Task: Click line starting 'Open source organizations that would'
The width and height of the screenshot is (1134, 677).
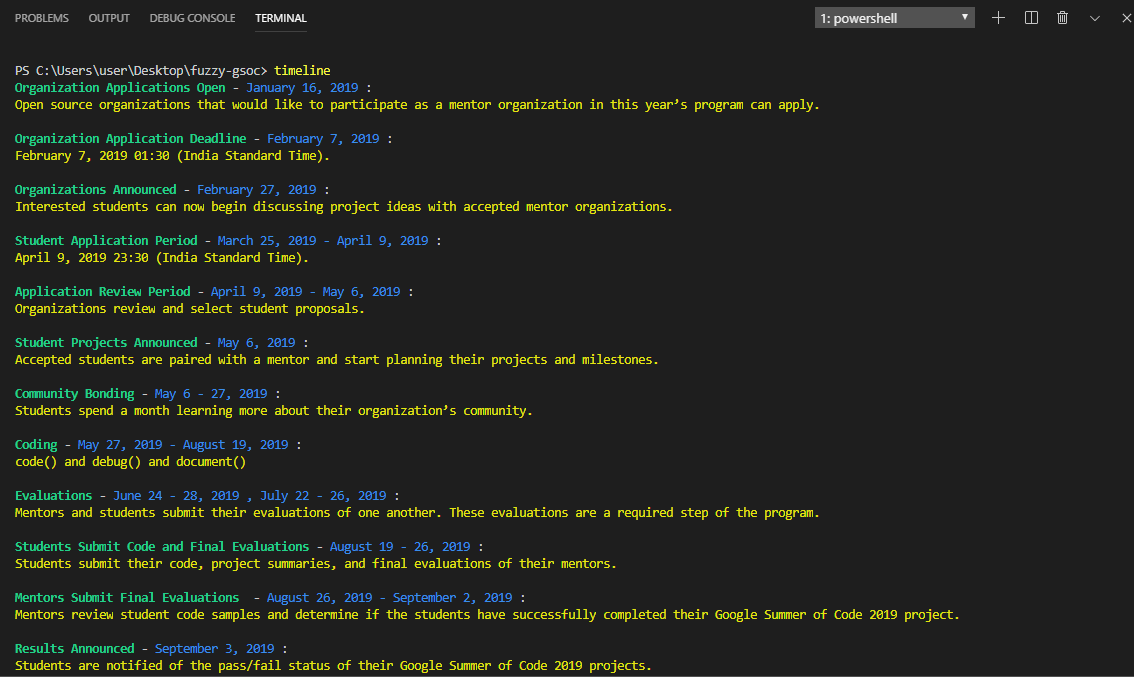Action: pyautogui.click(x=417, y=104)
